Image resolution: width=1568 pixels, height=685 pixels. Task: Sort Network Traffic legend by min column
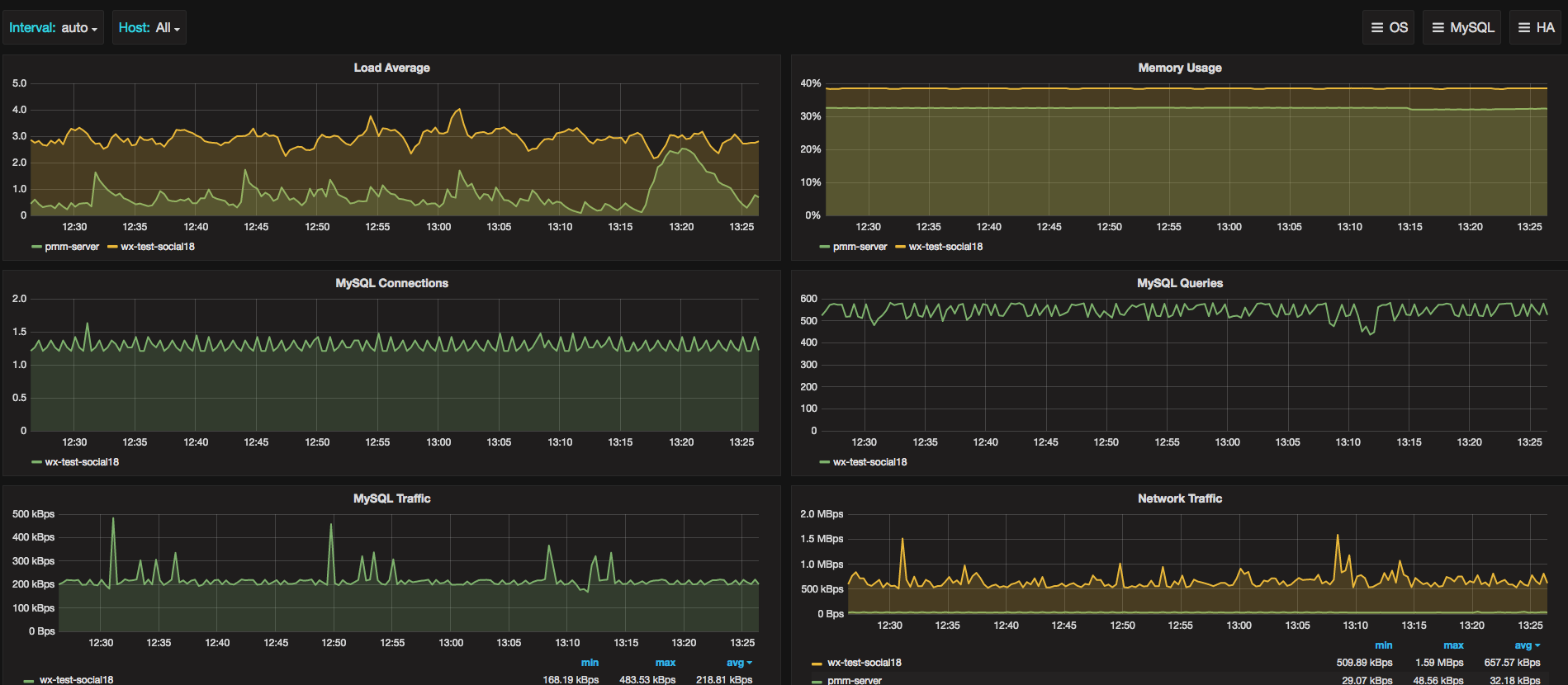click(x=1384, y=645)
